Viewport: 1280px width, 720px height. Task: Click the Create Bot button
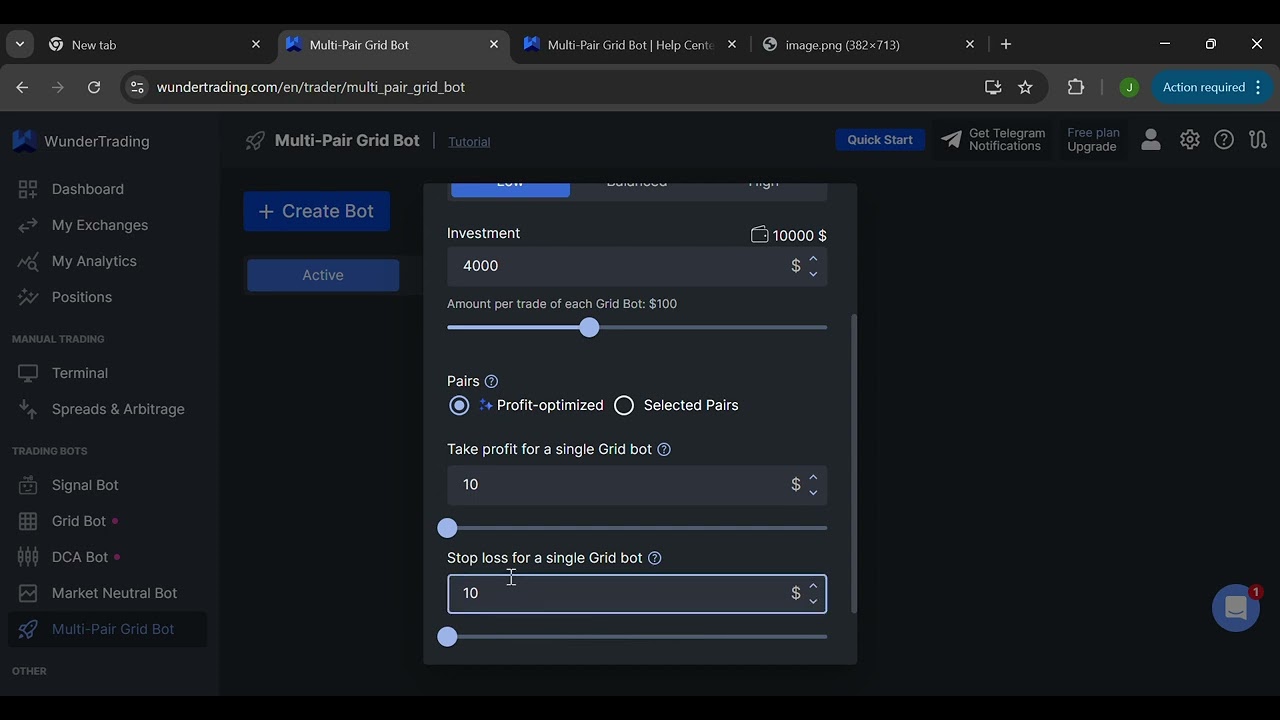316,211
